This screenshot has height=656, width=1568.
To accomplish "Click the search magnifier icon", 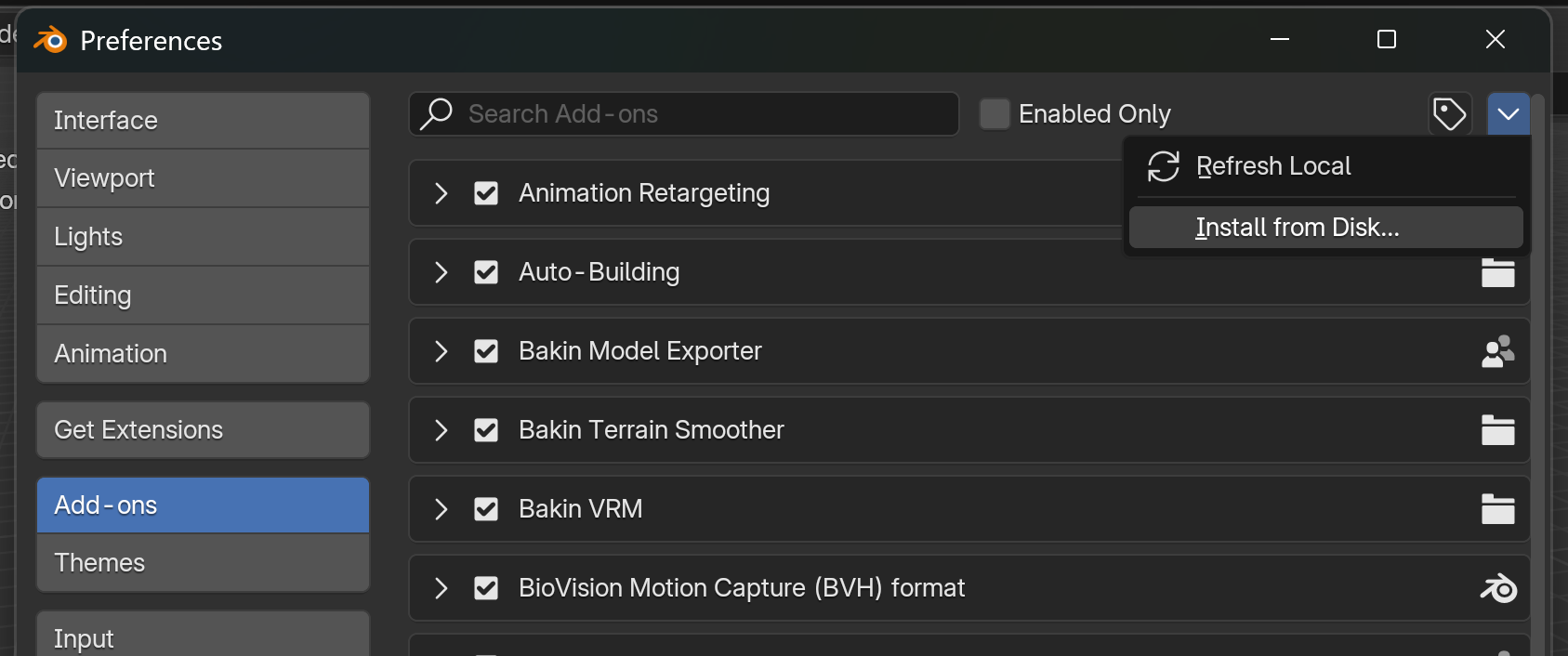I will click(436, 114).
